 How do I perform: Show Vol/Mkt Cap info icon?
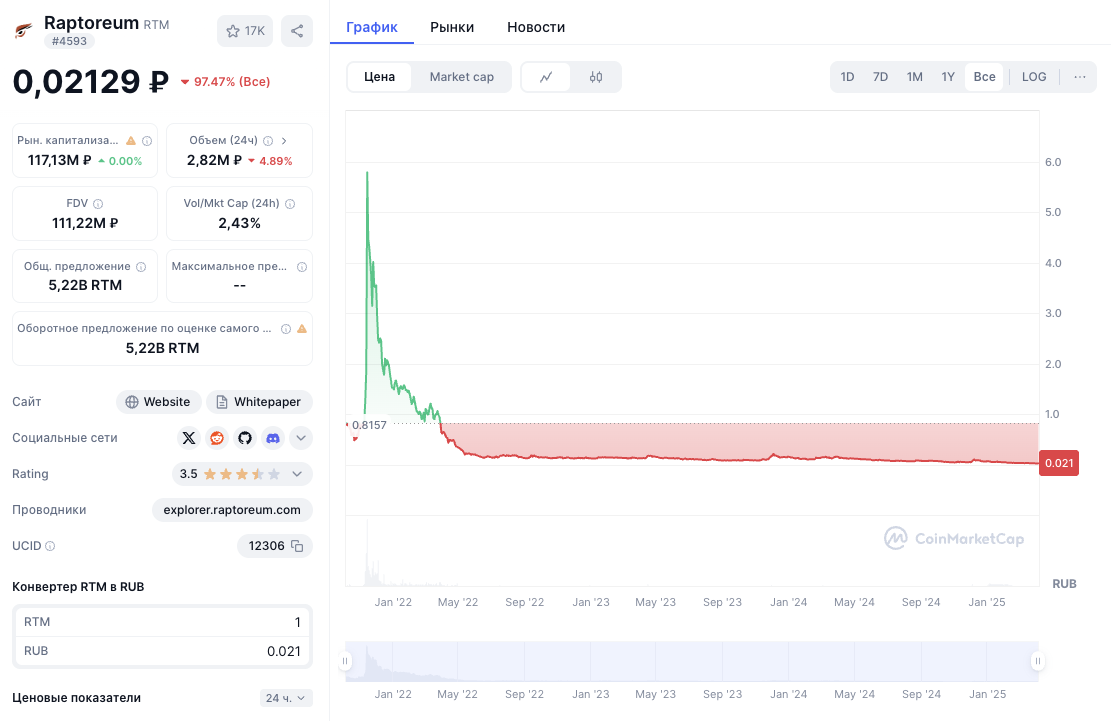coord(290,204)
